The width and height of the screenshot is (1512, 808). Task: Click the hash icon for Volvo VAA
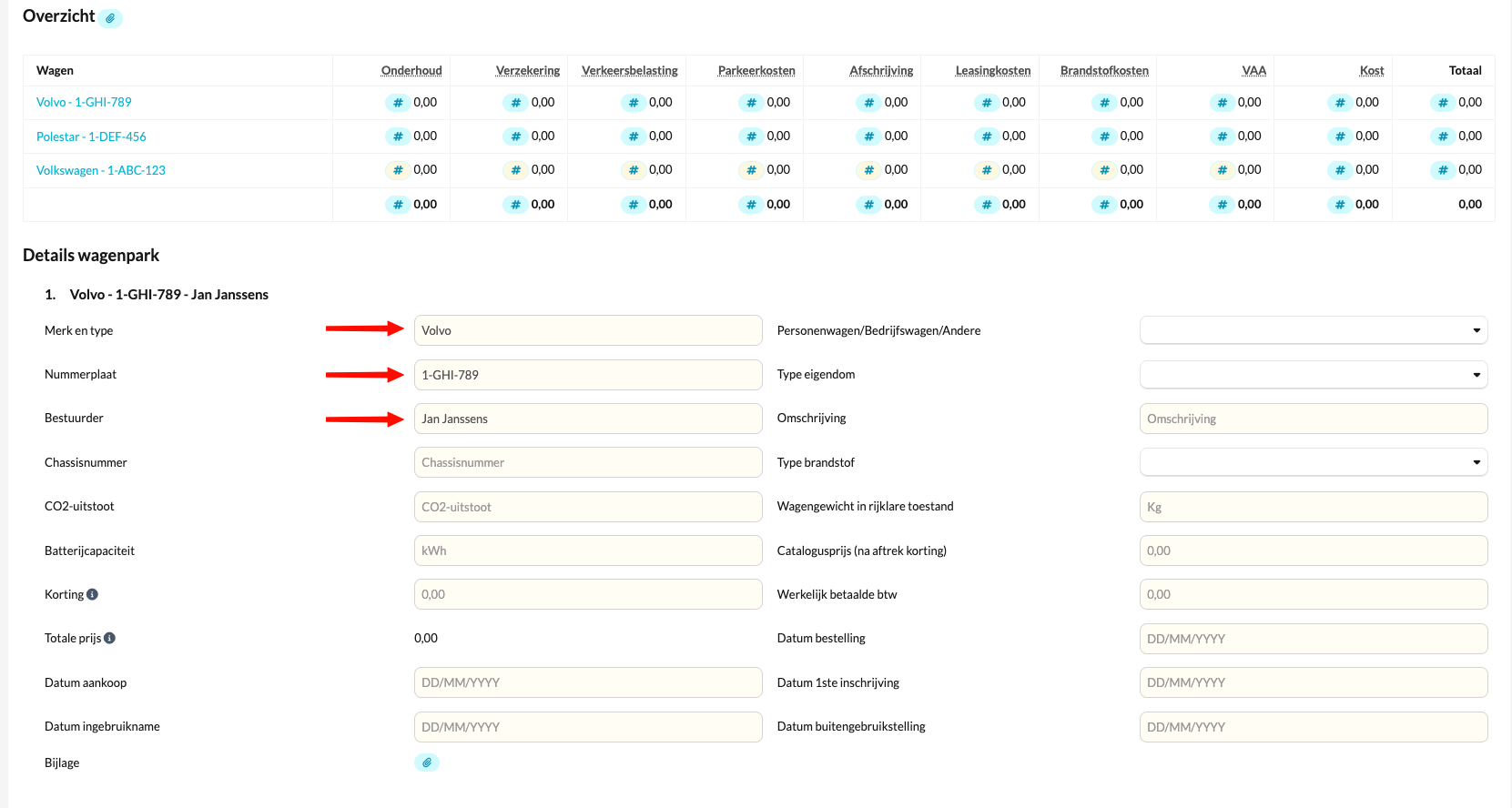point(1223,103)
